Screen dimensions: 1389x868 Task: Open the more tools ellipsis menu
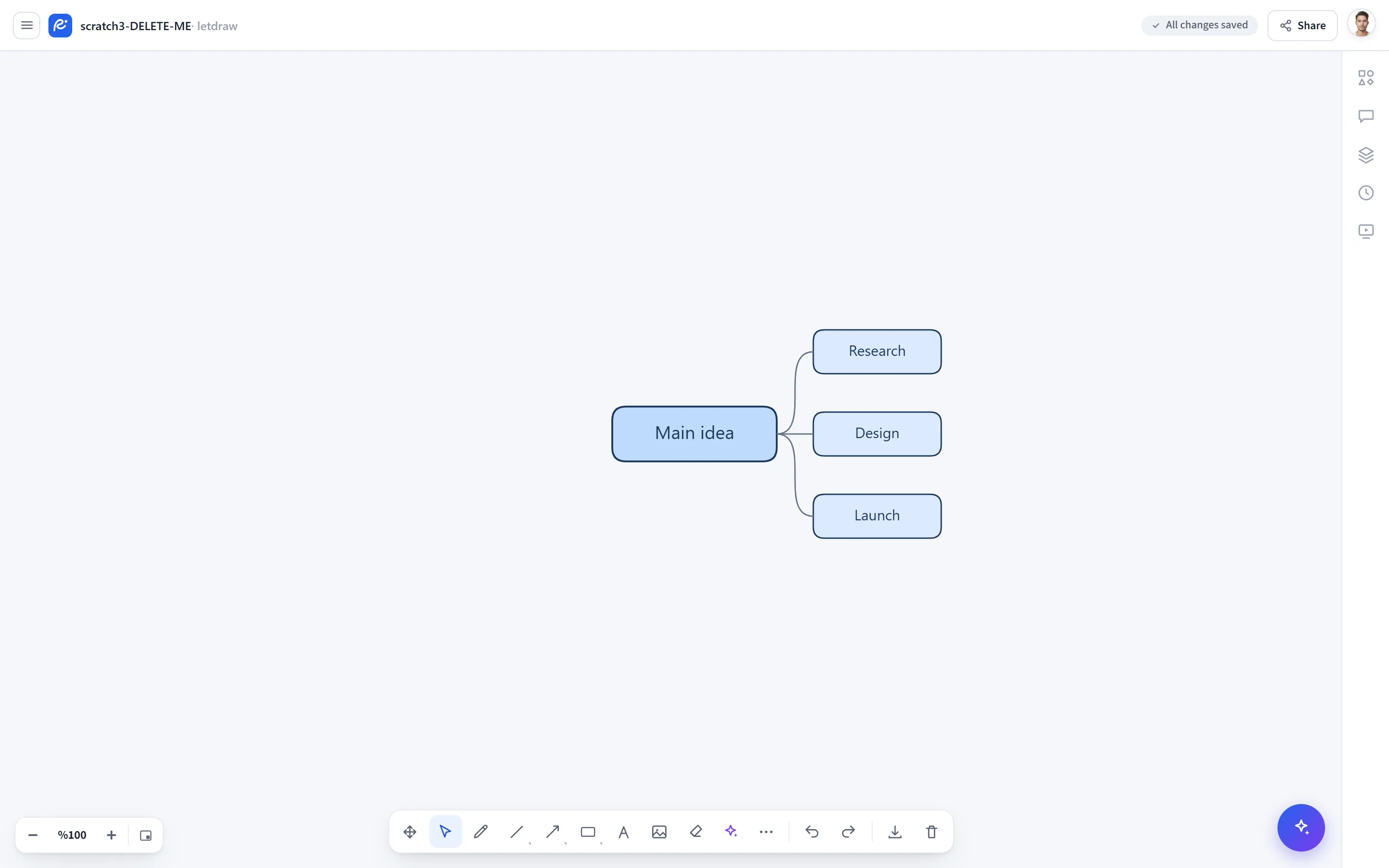(766, 832)
